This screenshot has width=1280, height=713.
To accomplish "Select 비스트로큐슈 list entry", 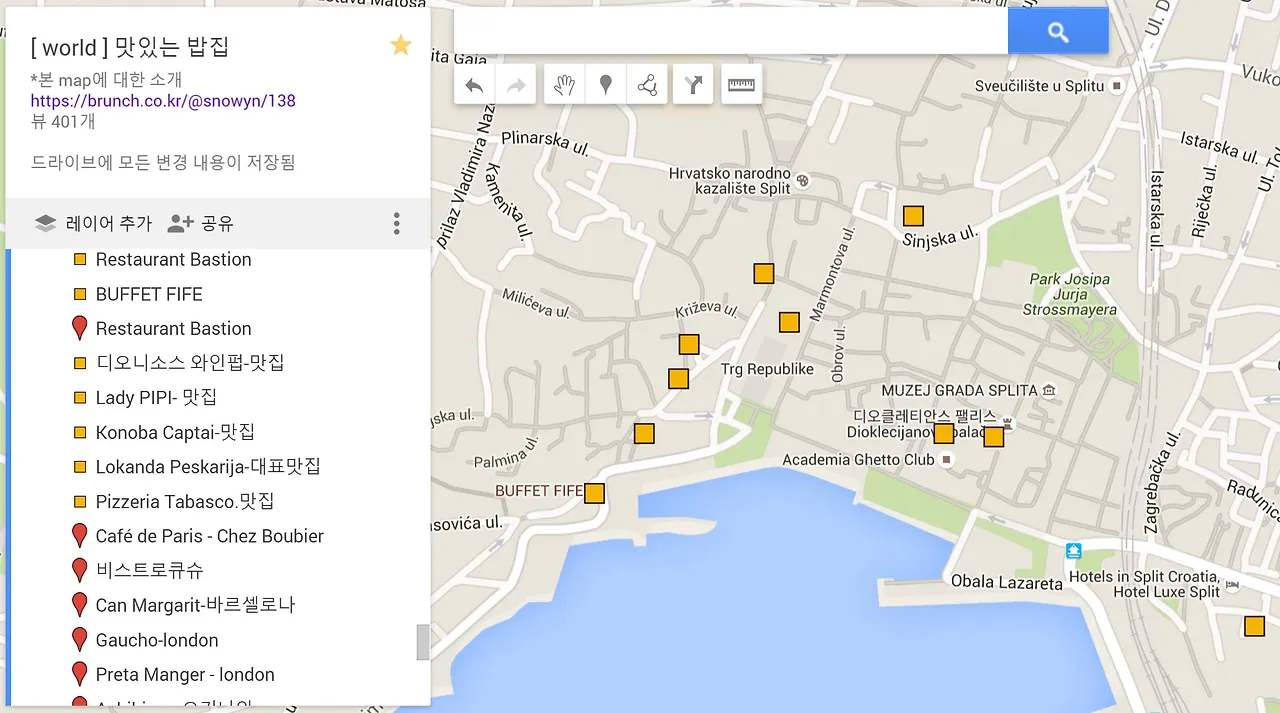I will pos(149,570).
